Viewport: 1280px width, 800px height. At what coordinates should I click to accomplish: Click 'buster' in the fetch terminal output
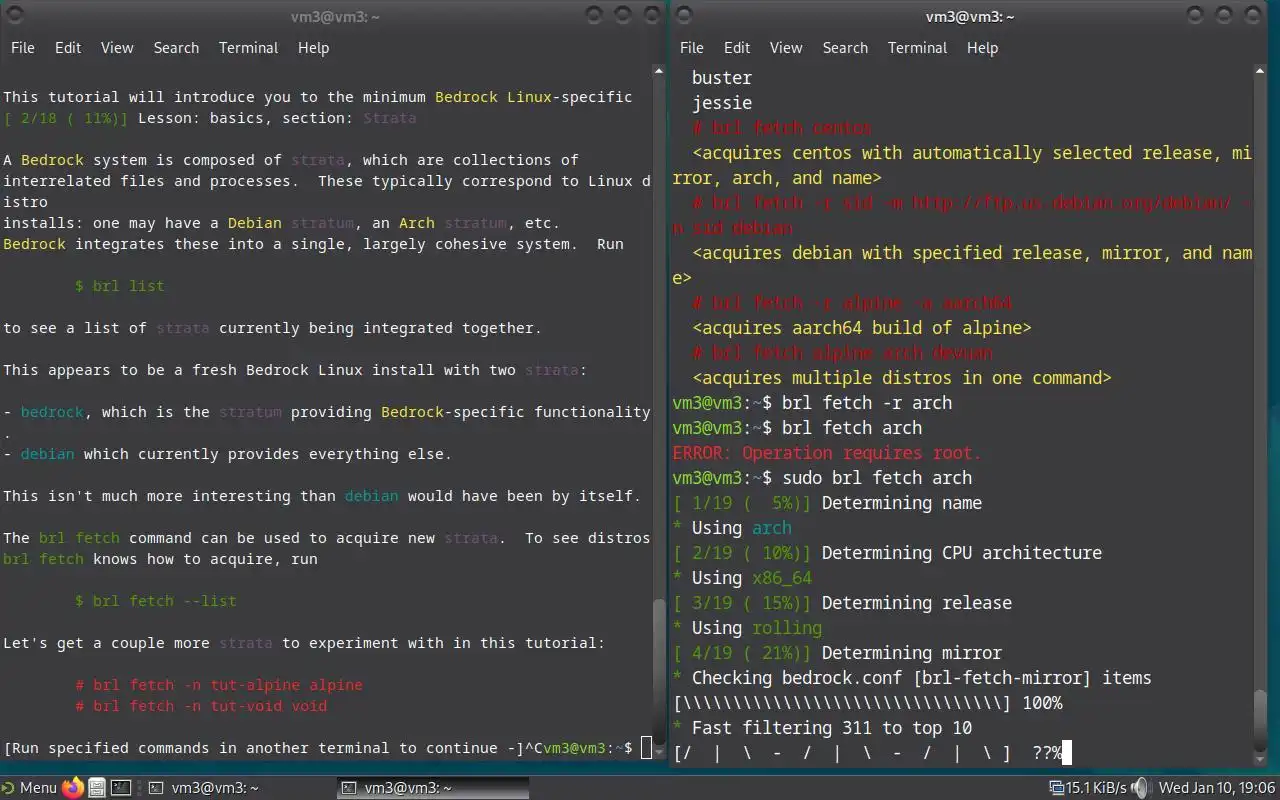[722, 78]
